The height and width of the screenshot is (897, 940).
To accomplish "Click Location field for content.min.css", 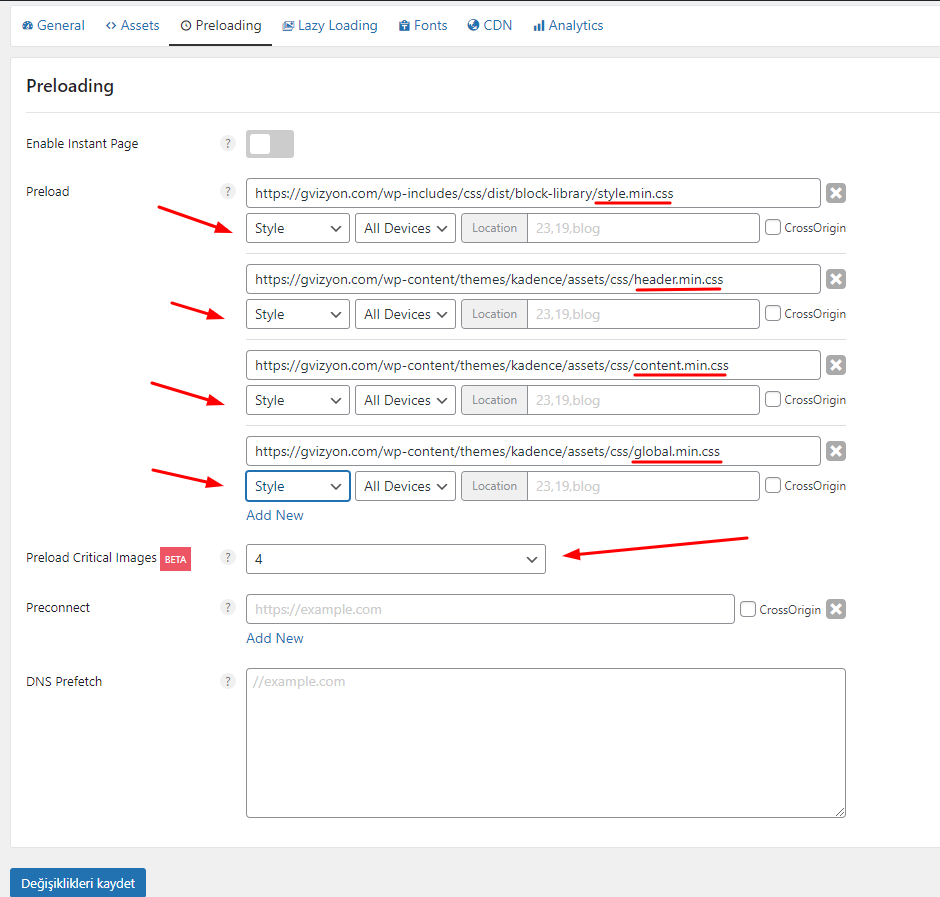I will point(643,400).
